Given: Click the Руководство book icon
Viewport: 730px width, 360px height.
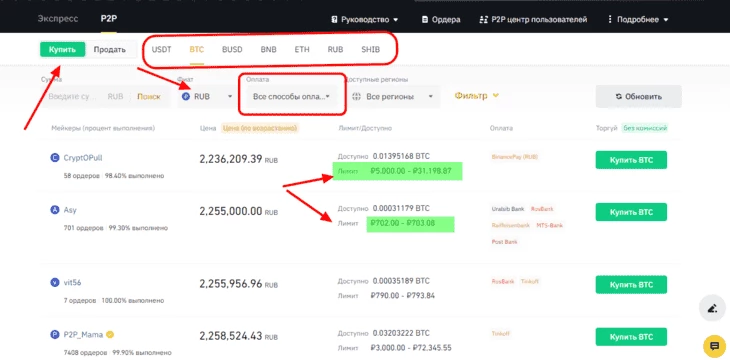Looking at the screenshot, I should pyautogui.click(x=334, y=20).
